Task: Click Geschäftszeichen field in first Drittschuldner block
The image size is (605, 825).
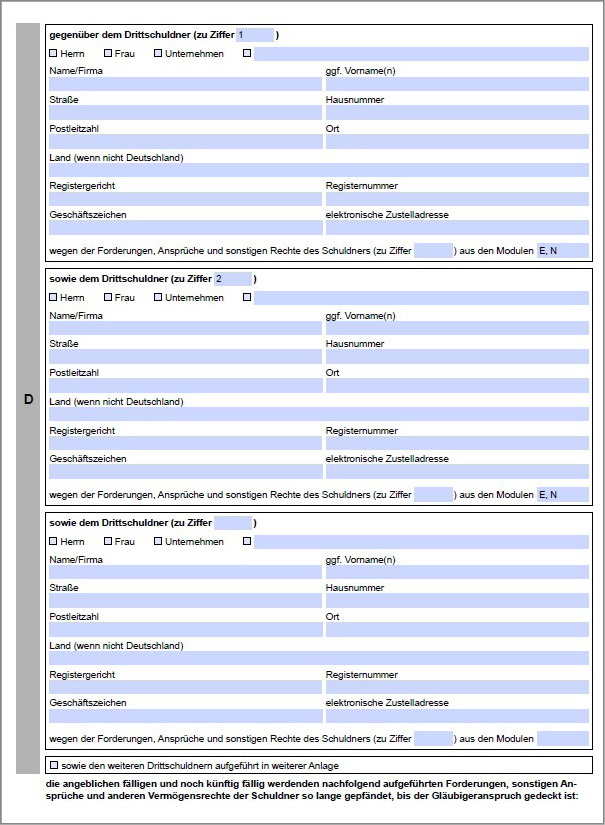Action: pos(185,228)
